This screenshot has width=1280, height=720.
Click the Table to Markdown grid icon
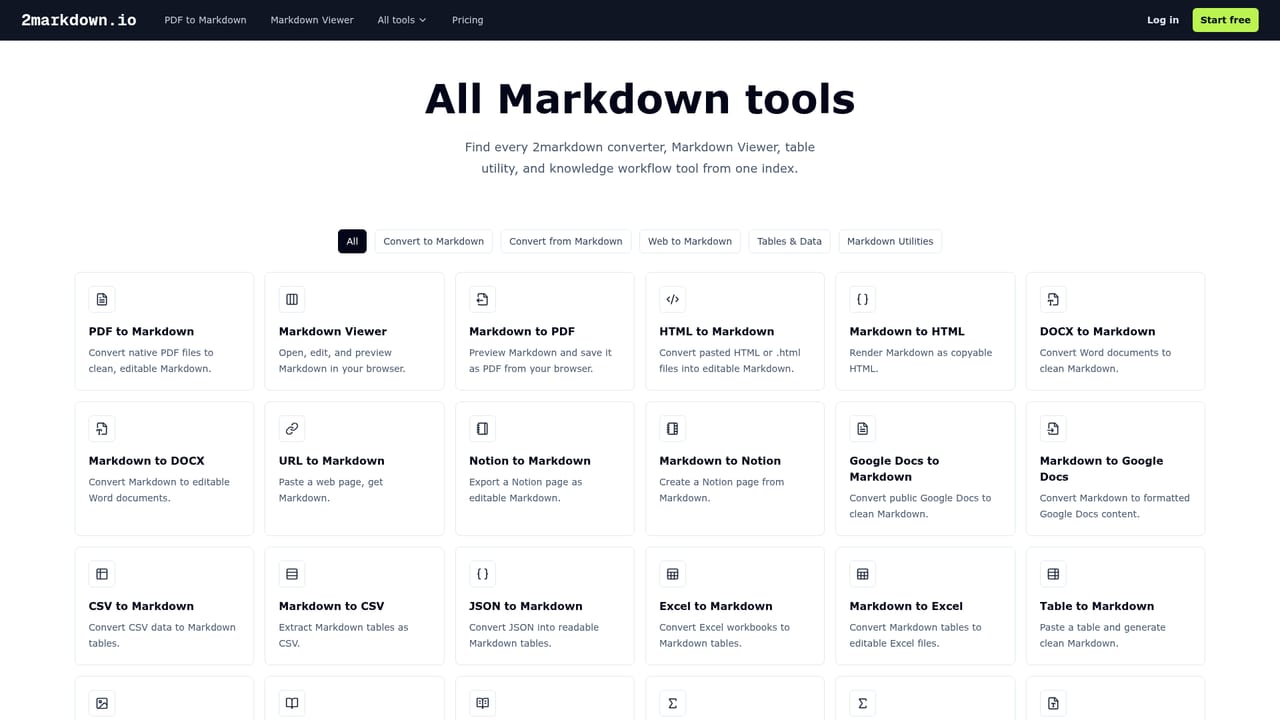coord(1053,574)
